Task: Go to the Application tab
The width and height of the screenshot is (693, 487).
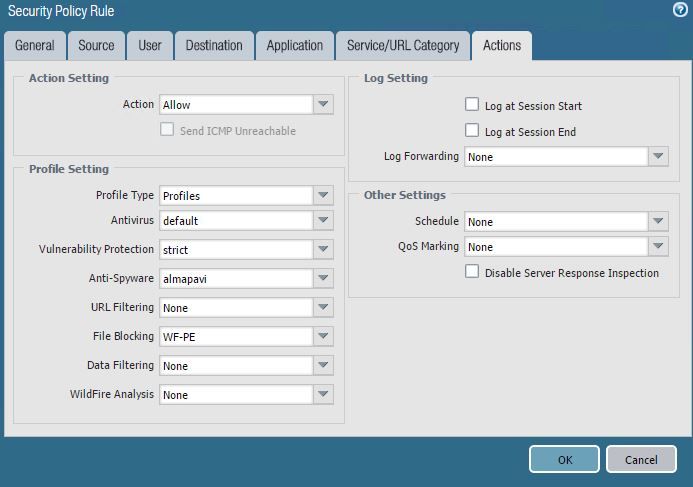Action: point(294,45)
